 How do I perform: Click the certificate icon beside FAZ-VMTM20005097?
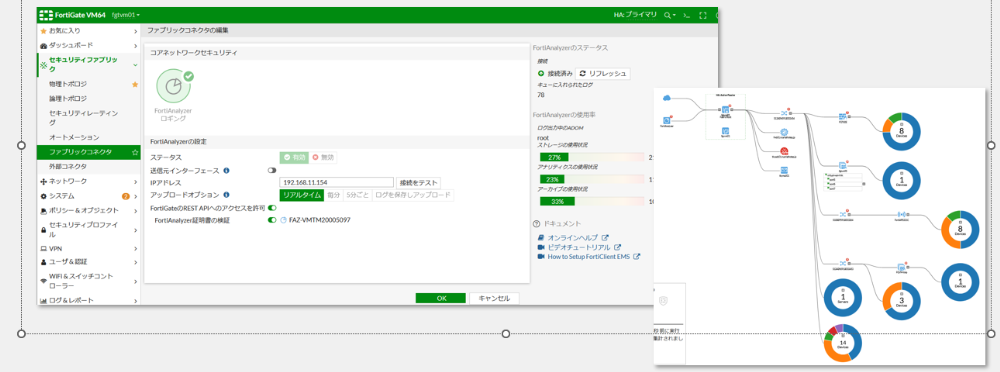[283, 219]
